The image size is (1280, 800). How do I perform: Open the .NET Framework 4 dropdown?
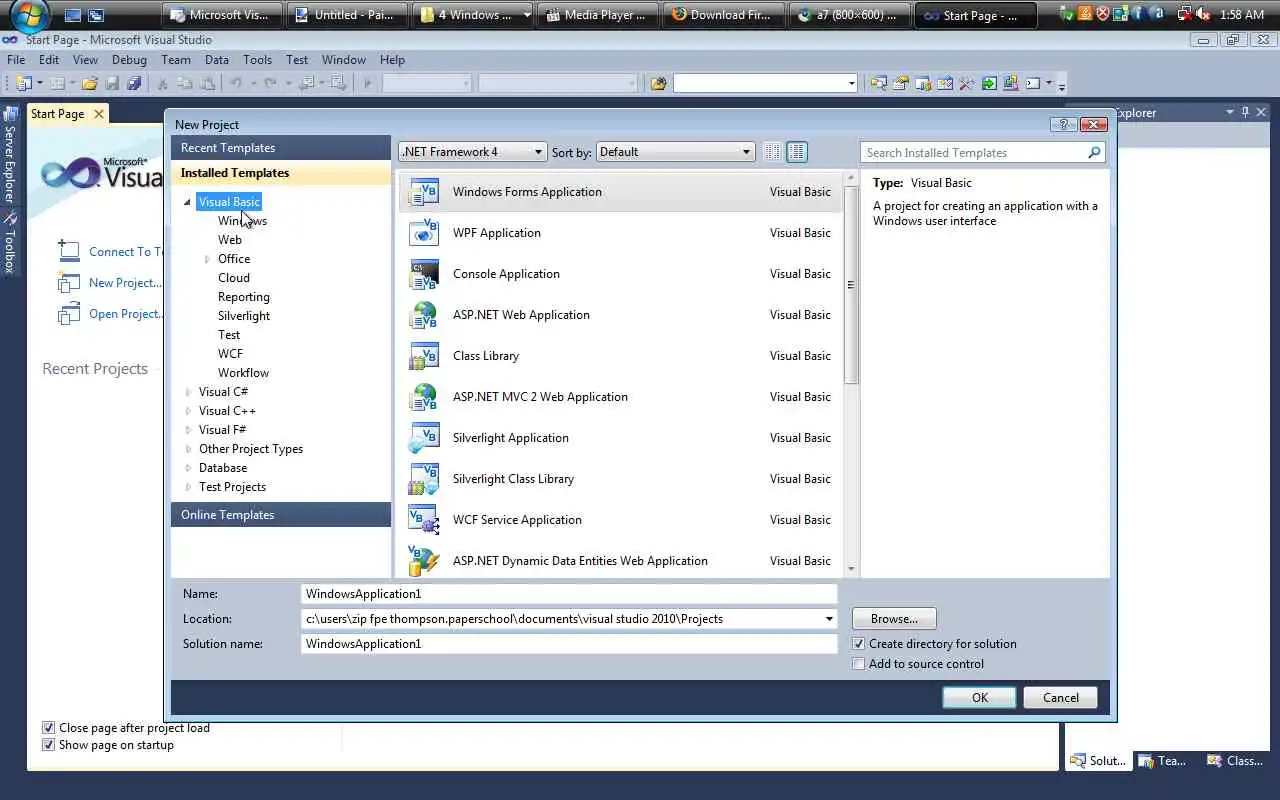[472, 152]
